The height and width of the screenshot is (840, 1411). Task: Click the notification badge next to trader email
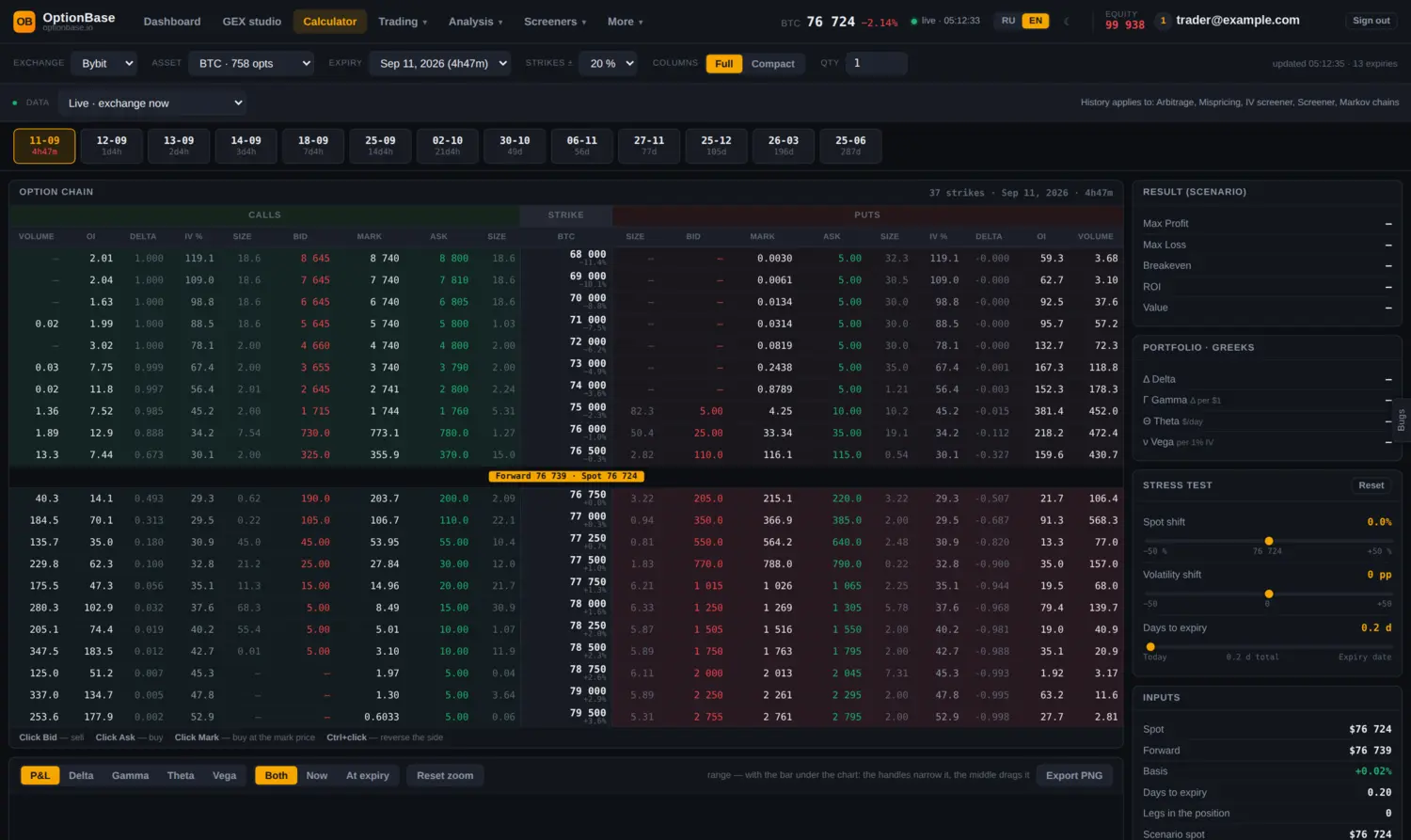pos(1163,21)
